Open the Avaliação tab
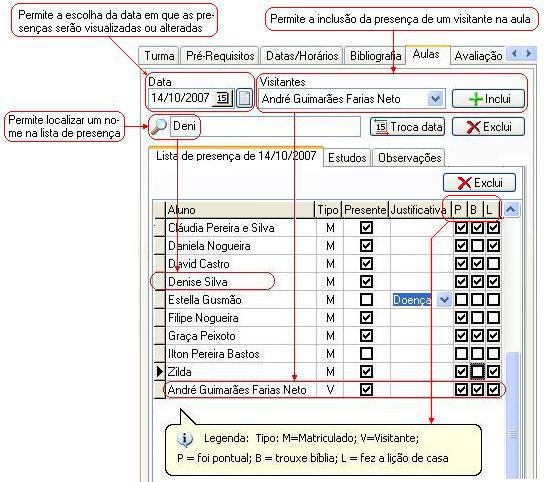The height and width of the screenshot is (482, 544). (478, 56)
